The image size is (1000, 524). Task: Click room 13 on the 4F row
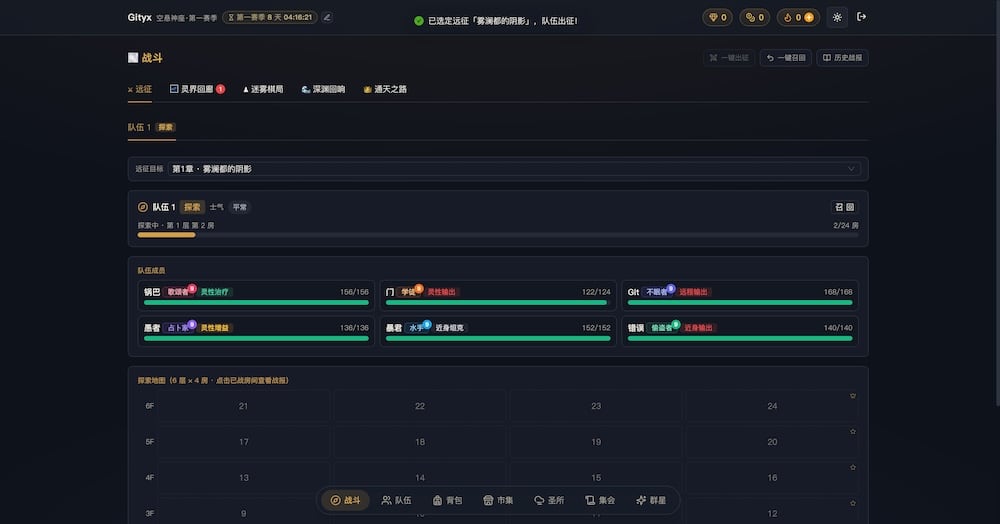(243, 477)
